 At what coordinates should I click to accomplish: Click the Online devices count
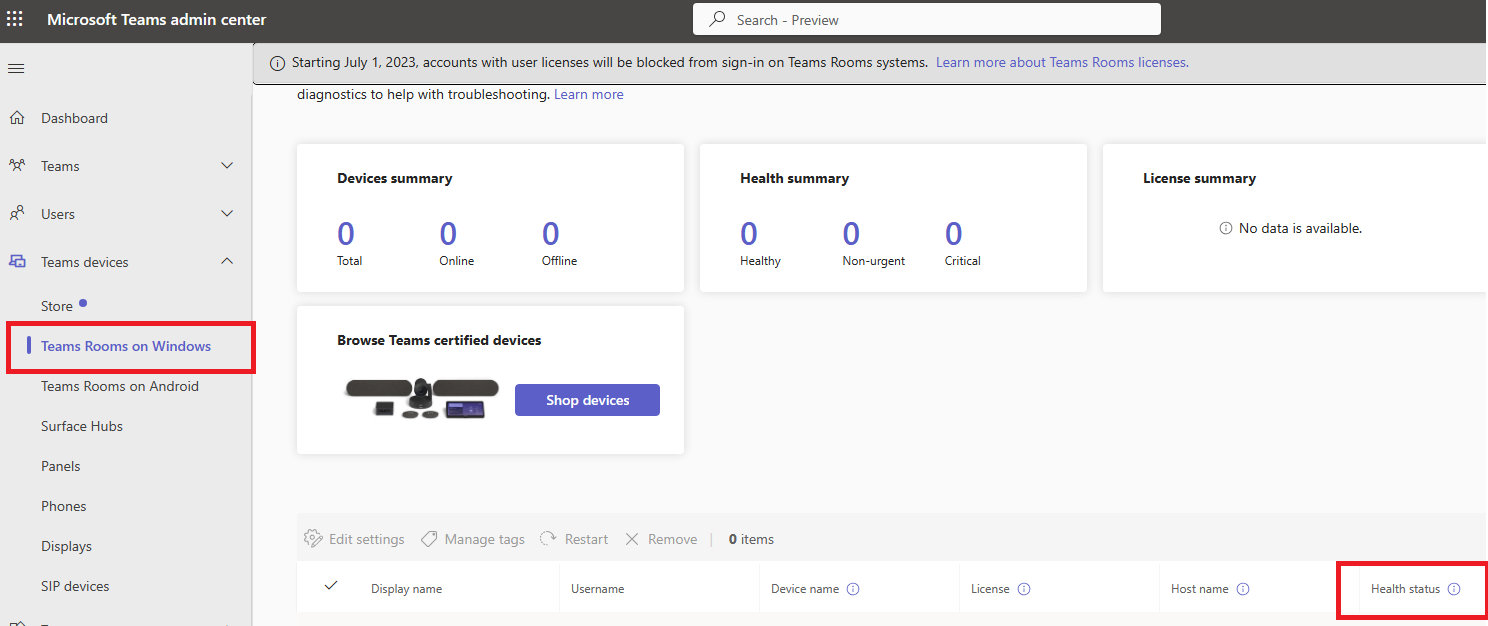[x=448, y=234]
